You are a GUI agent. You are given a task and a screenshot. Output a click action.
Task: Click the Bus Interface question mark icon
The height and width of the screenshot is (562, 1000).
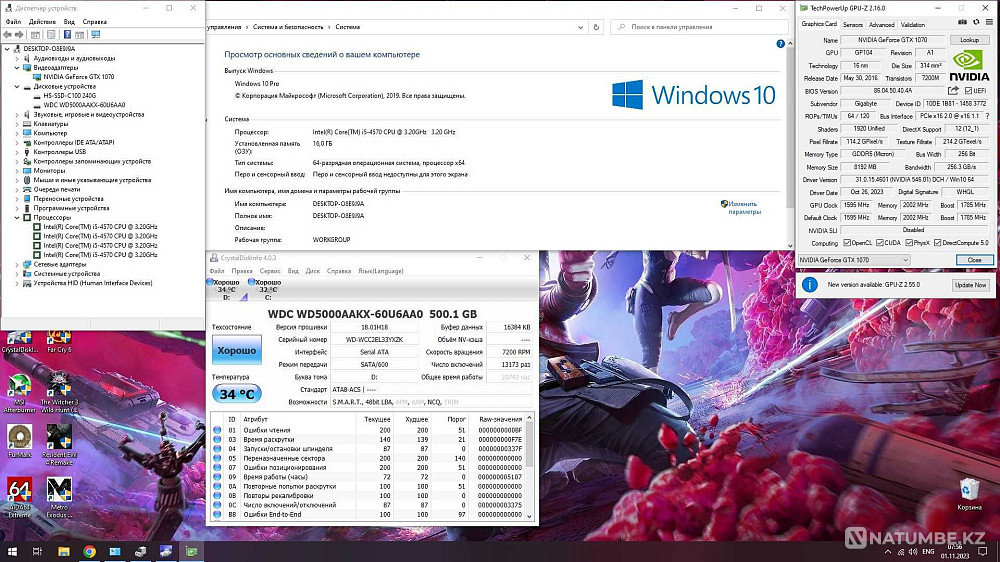point(988,116)
